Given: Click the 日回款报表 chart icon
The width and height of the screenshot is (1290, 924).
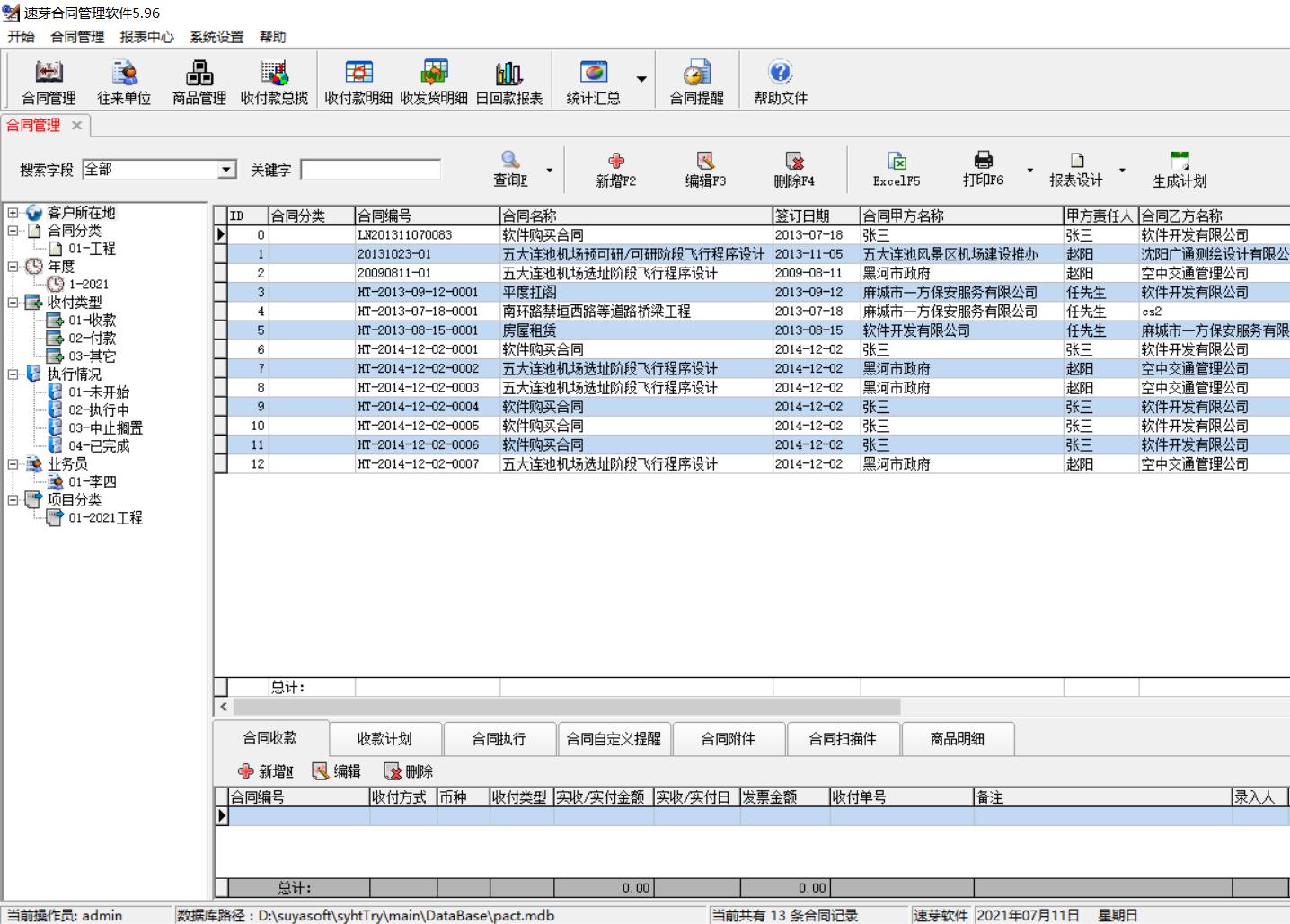Looking at the screenshot, I should (x=508, y=82).
